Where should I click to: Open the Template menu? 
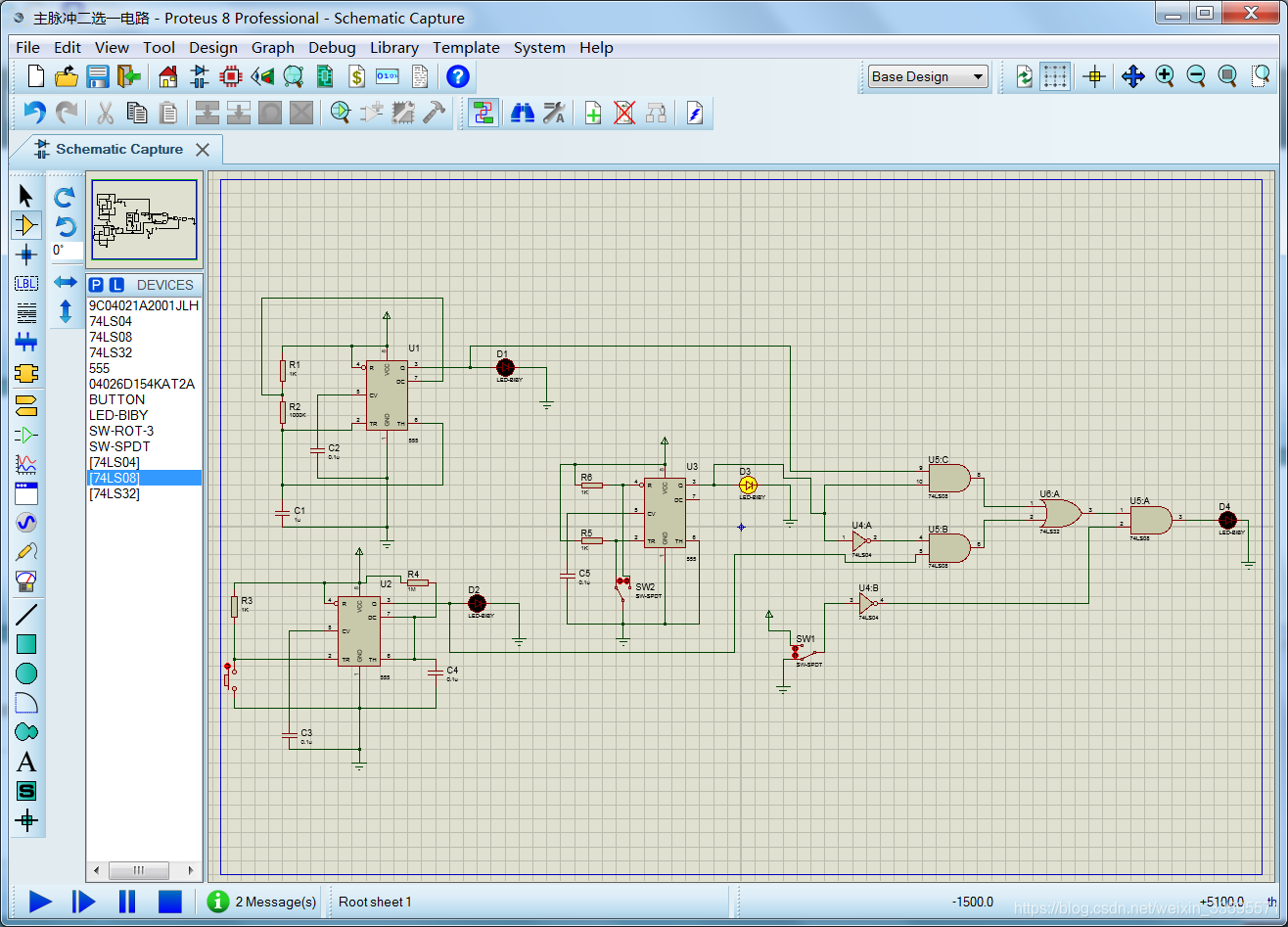point(467,47)
